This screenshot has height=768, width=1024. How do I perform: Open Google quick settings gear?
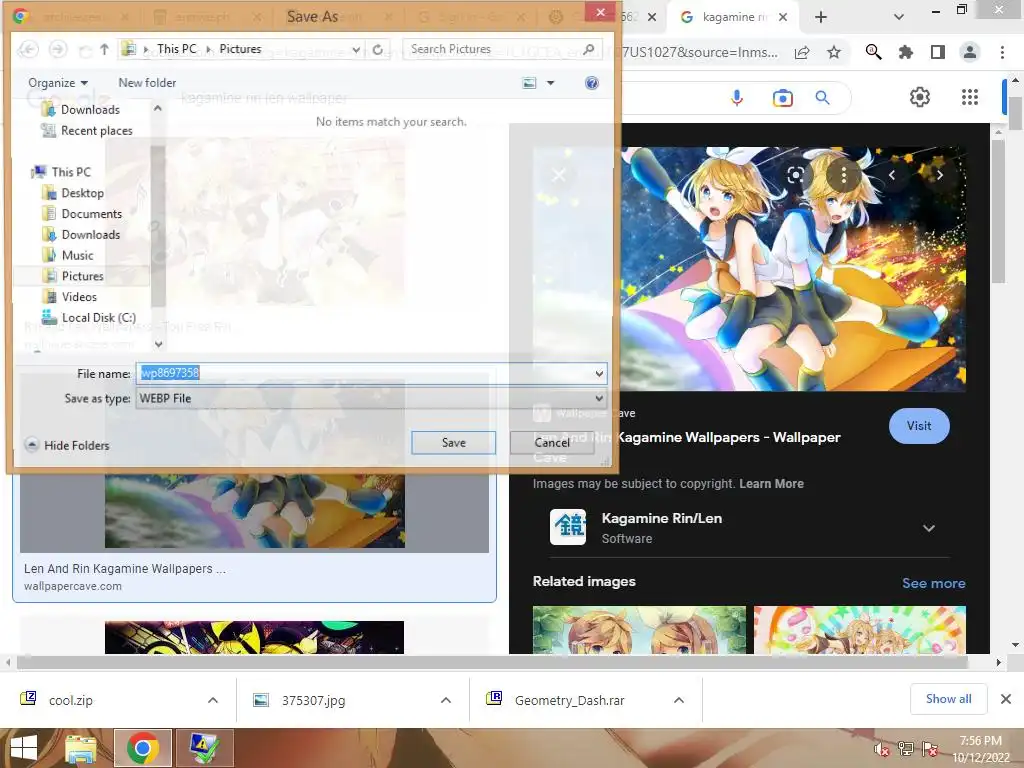click(x=920, y=97)
